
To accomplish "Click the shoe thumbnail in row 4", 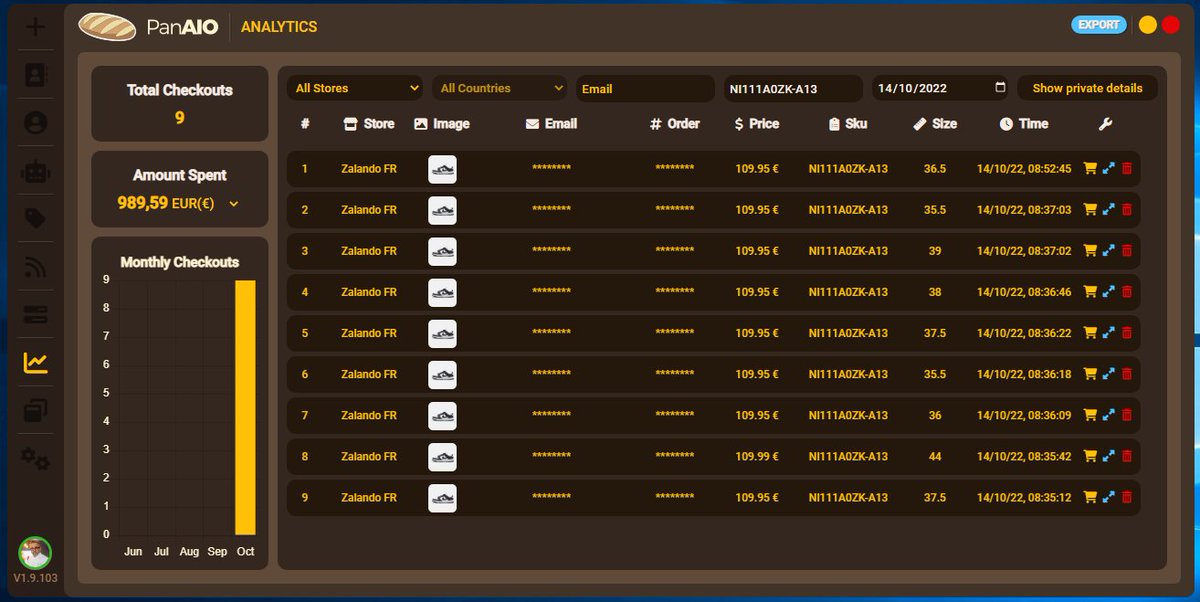I will coord(442,292).
